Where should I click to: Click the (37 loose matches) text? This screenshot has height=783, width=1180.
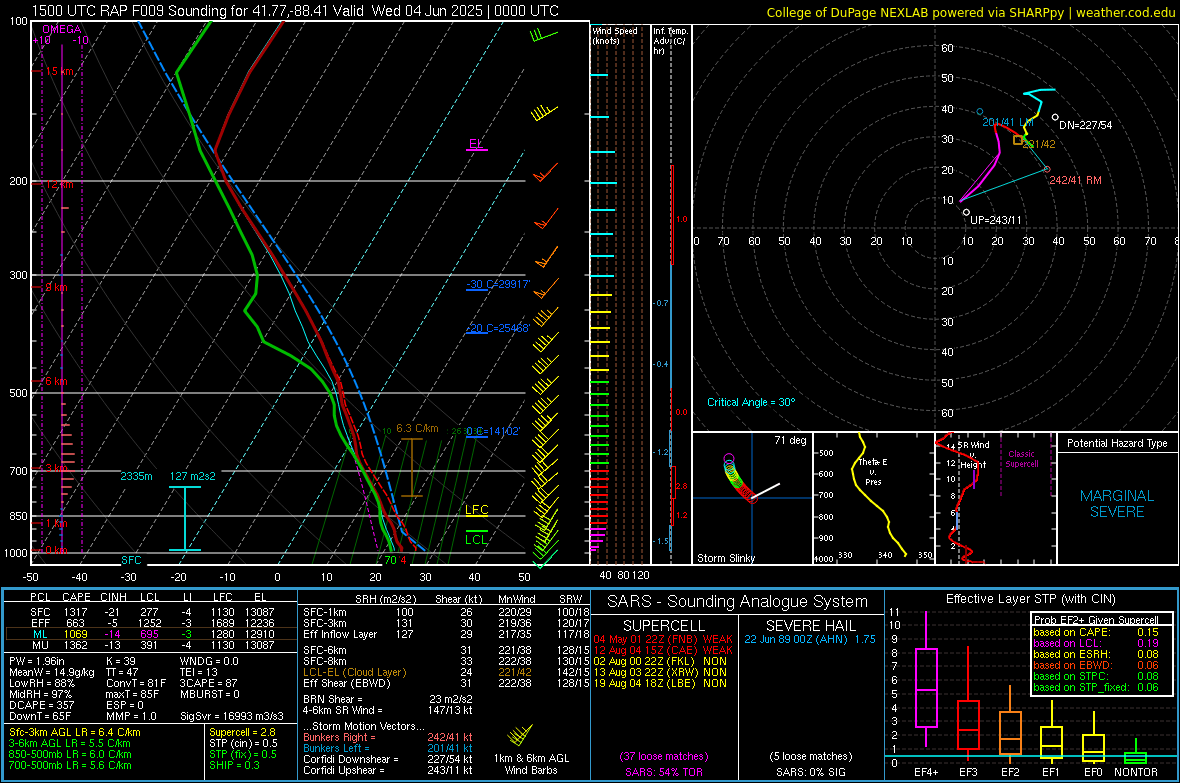coord(664,756)
